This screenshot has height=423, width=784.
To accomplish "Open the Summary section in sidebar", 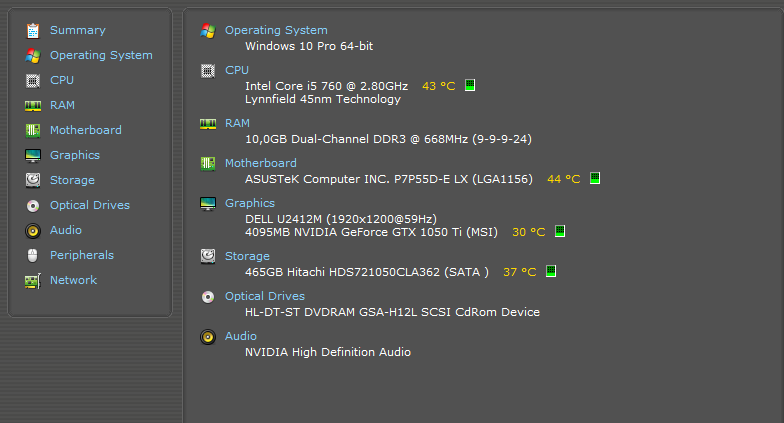I will tap(77, 30).
